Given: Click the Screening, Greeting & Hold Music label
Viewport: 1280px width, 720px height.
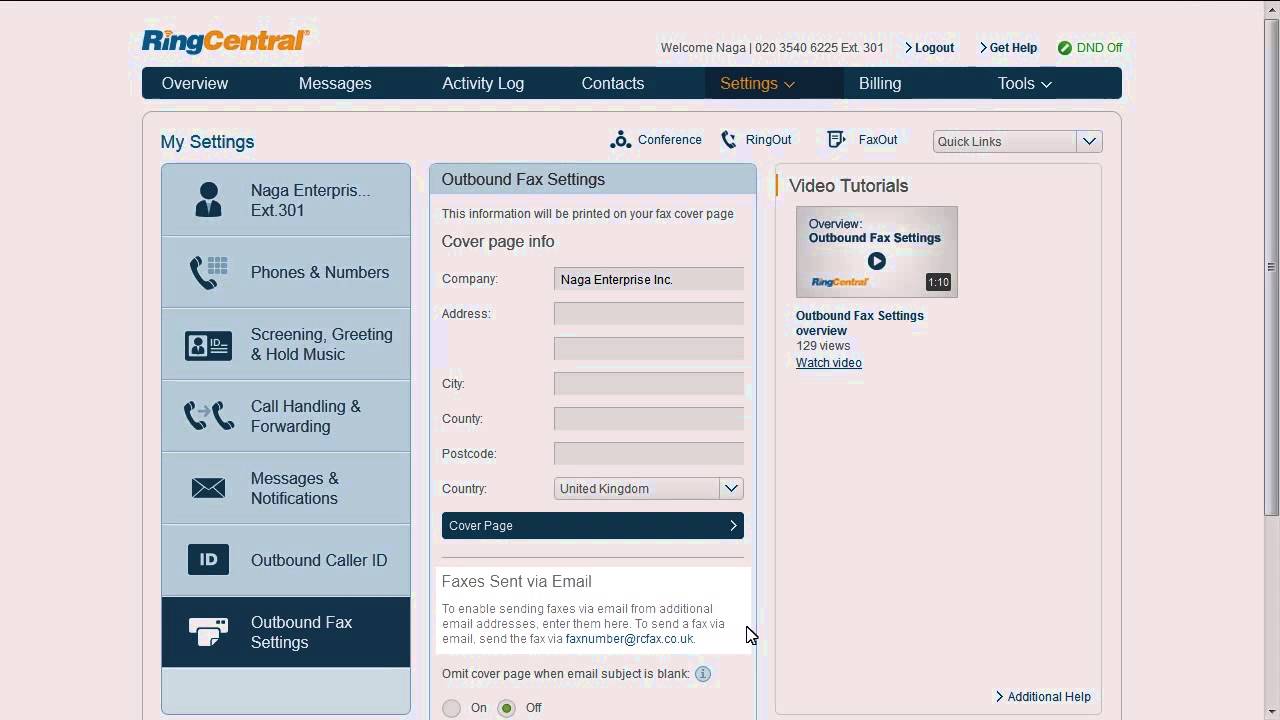Looking at the screenshot, I should [322, 344].
